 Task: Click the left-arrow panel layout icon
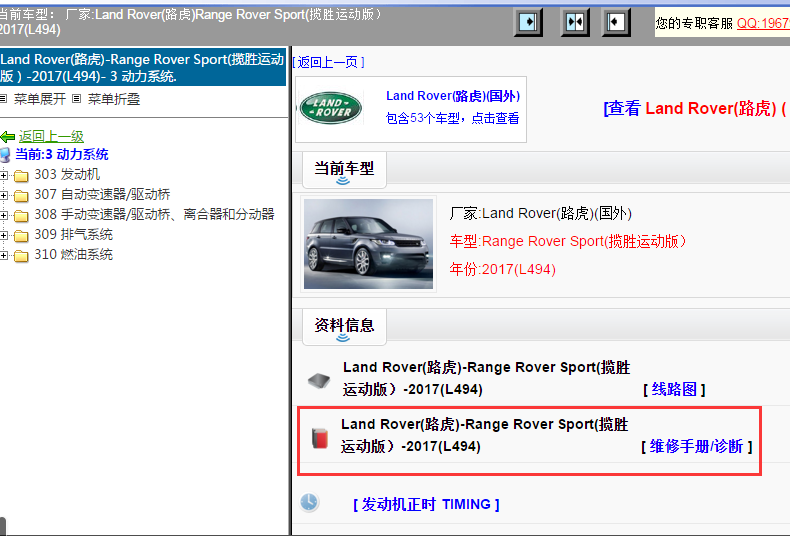coord(616,22)
